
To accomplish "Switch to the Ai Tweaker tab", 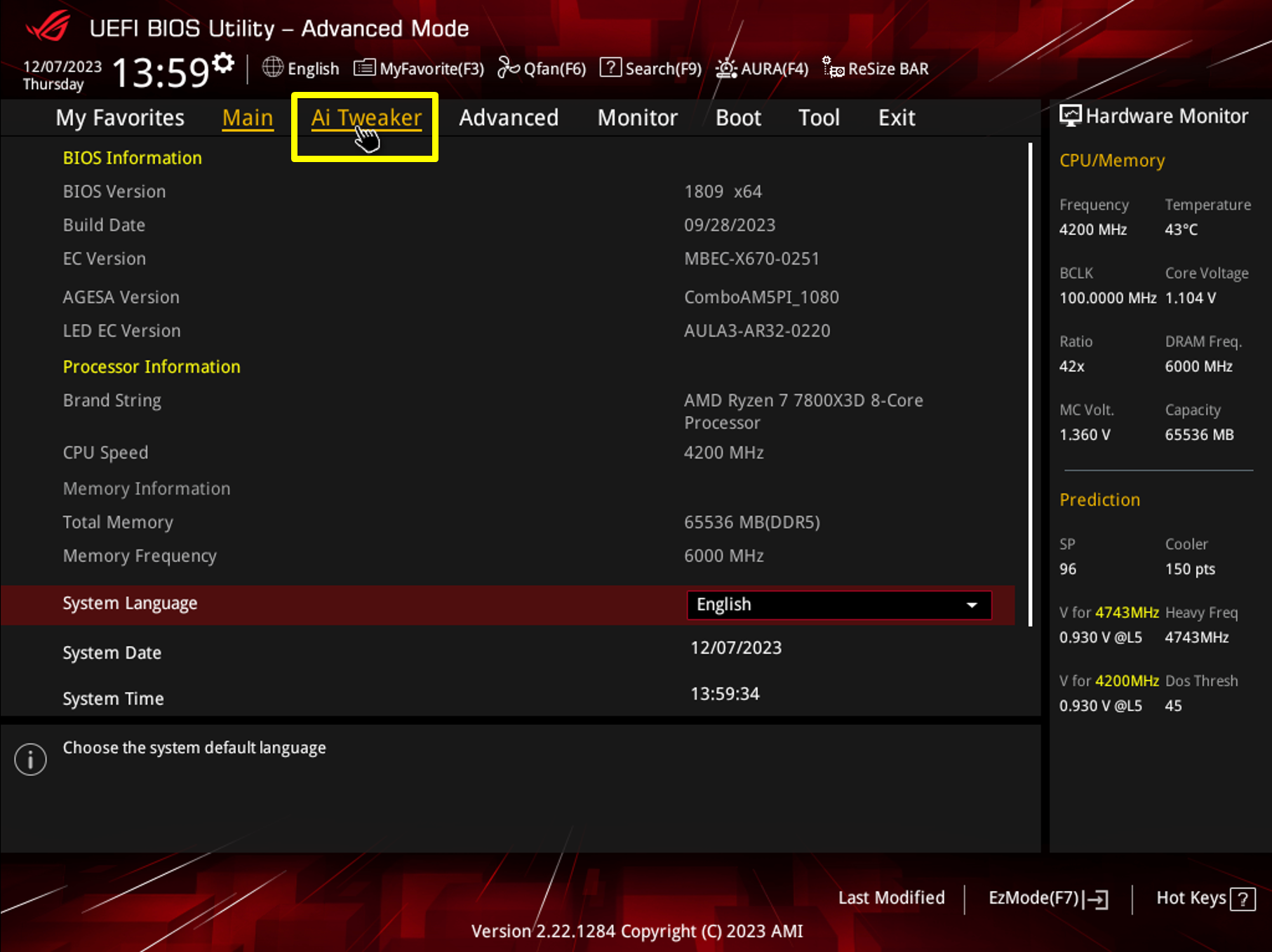I will (x=366, y=118).
